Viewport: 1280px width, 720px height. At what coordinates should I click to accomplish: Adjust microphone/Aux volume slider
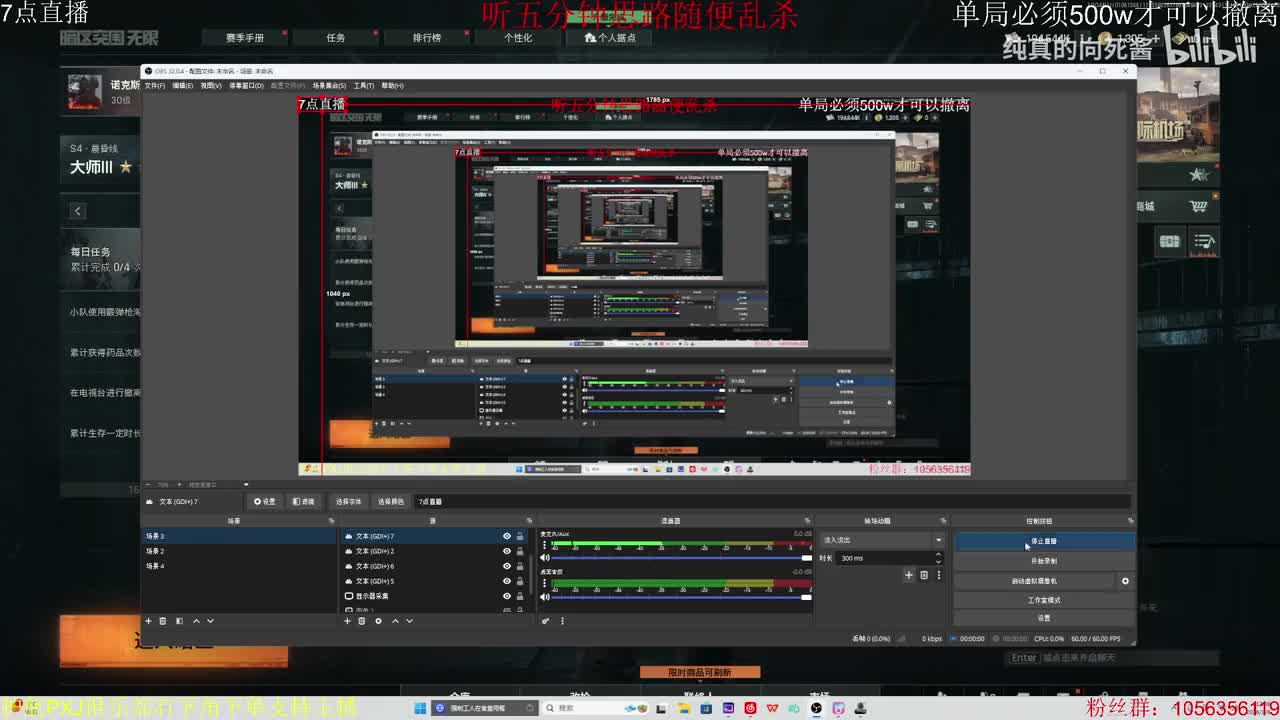point(682,558)
